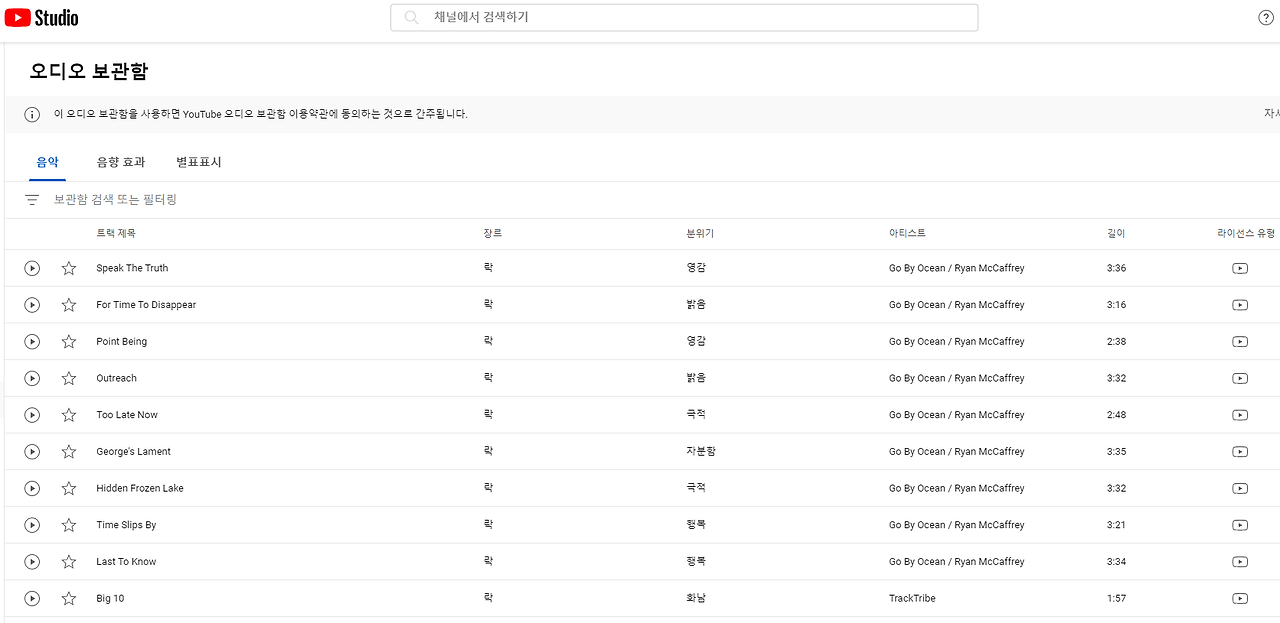Star the track Hidden Frozen Lake
This screenshot has width=1280, height=623.
69,488
